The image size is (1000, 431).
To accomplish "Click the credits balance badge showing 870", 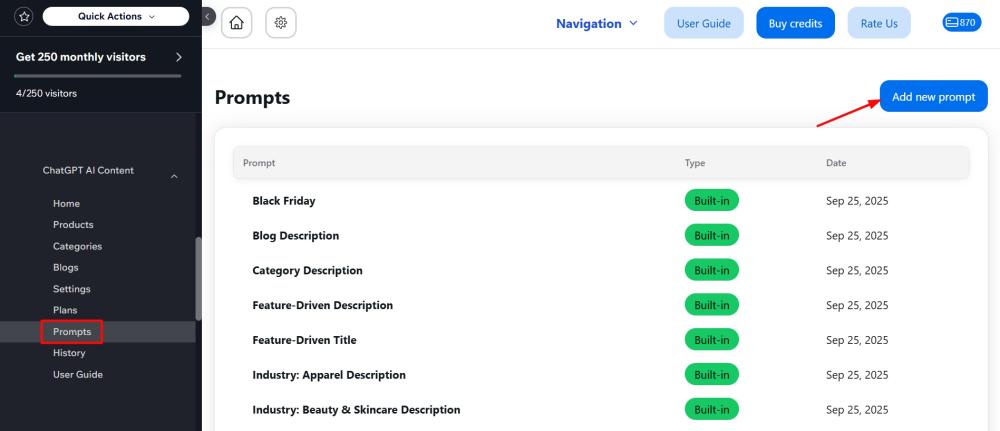I will pyautogui.click(x=961, y=23).
